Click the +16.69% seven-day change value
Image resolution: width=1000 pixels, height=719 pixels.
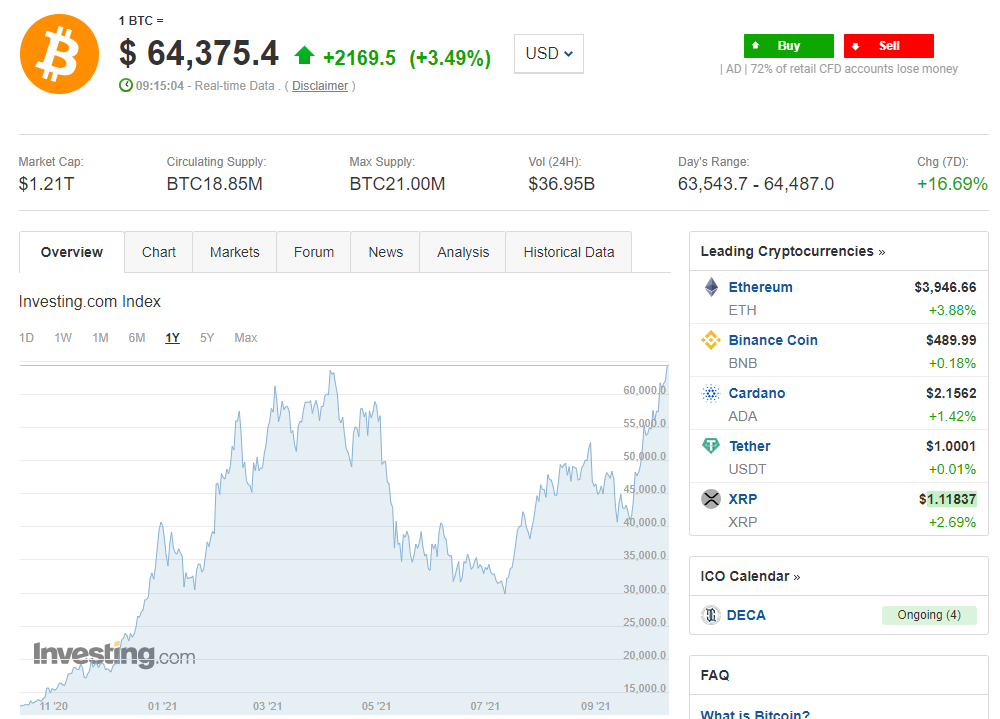point(953,184)
